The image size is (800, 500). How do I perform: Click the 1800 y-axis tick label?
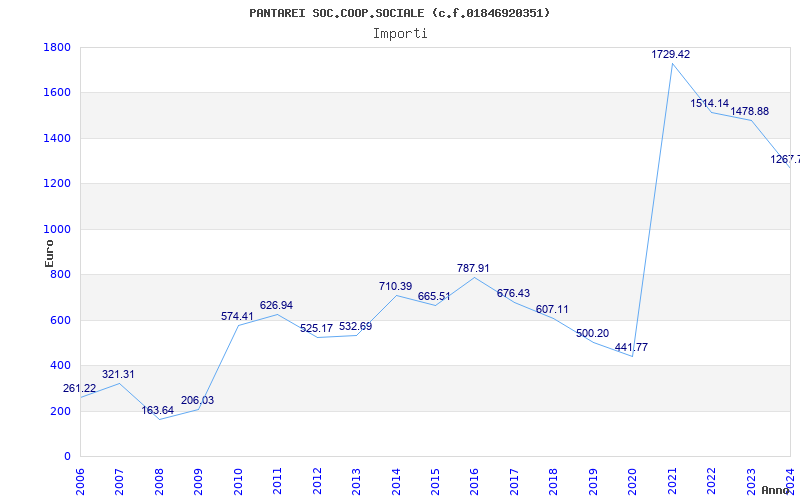pyautogui.click(x=57, y=47)
